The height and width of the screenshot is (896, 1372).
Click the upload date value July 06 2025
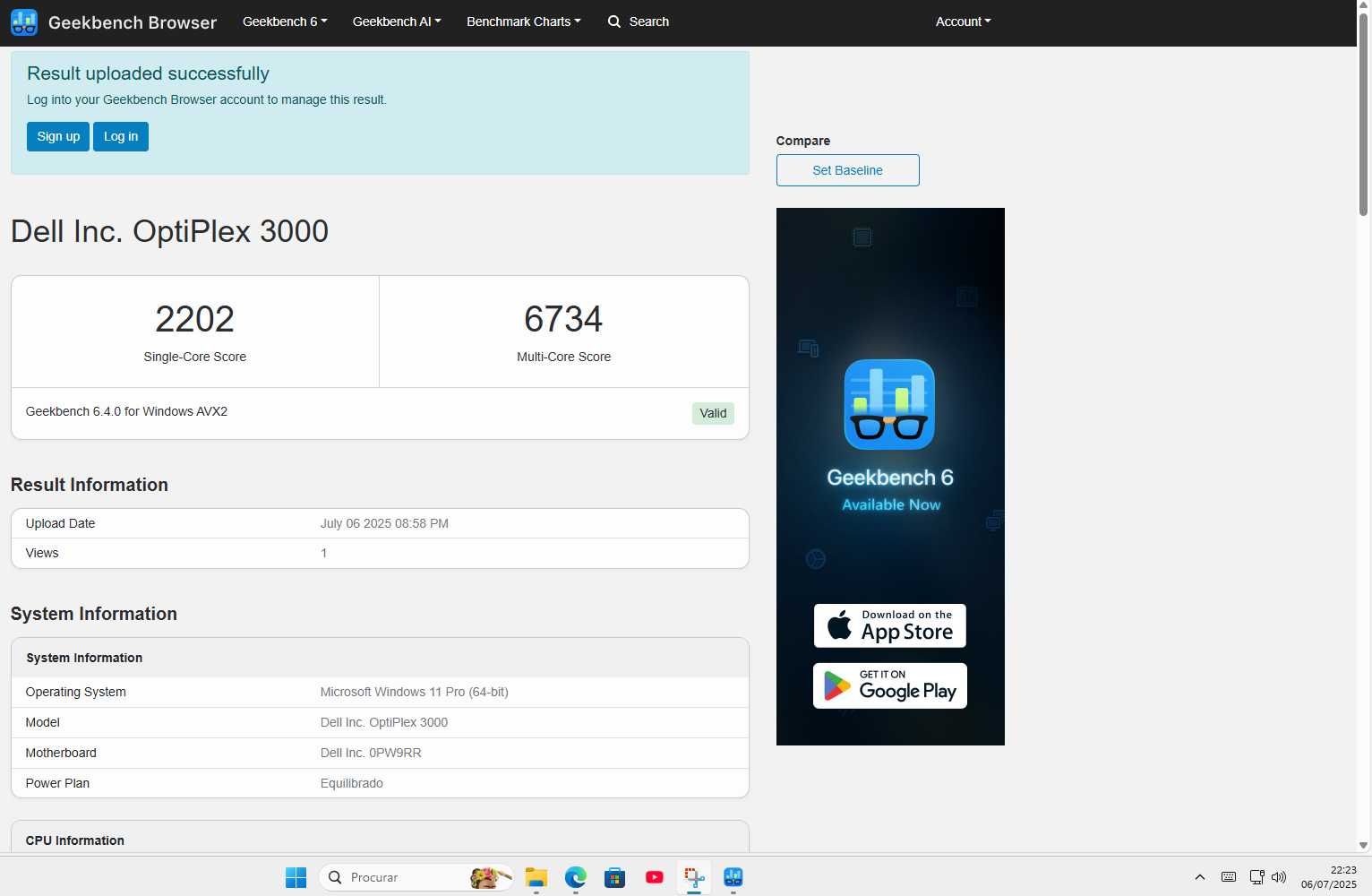click(x=384, y=523)
